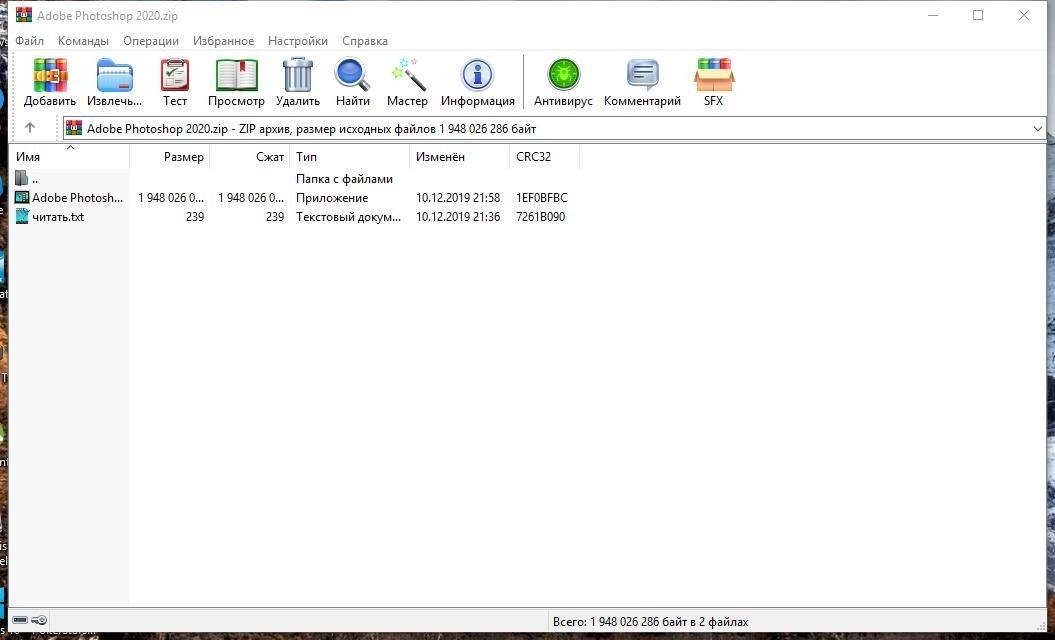Screen dimensions: 1055x640
Task: Click CRC32 value '7261B090'
Action: tap(540, 217)
